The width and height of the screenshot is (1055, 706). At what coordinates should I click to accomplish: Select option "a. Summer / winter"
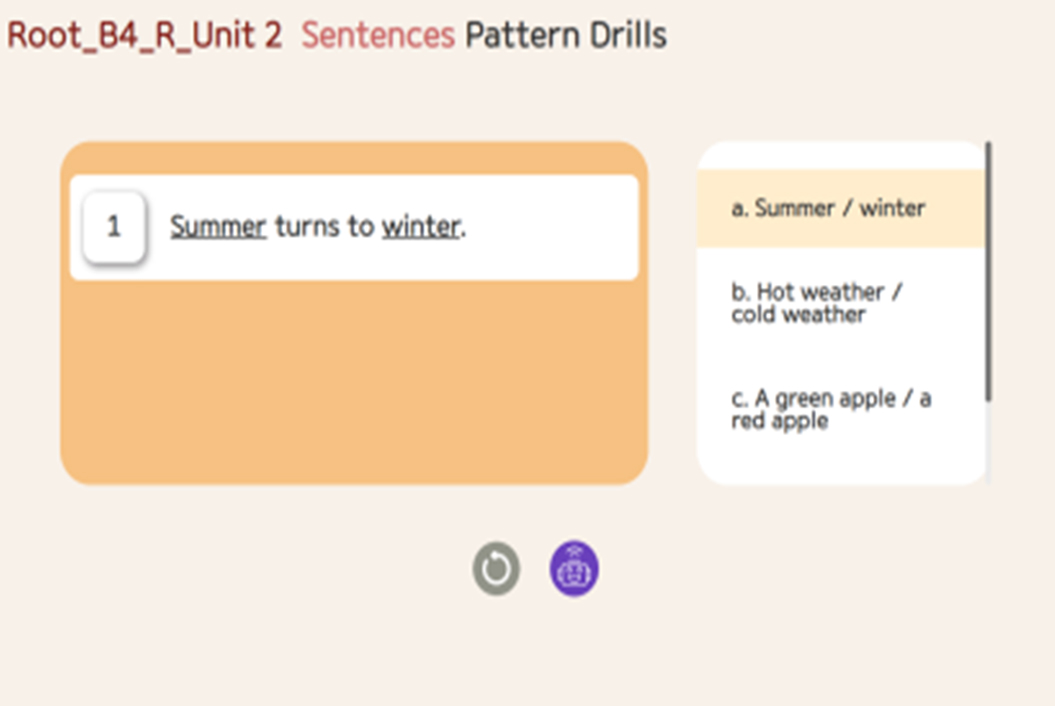828,208
